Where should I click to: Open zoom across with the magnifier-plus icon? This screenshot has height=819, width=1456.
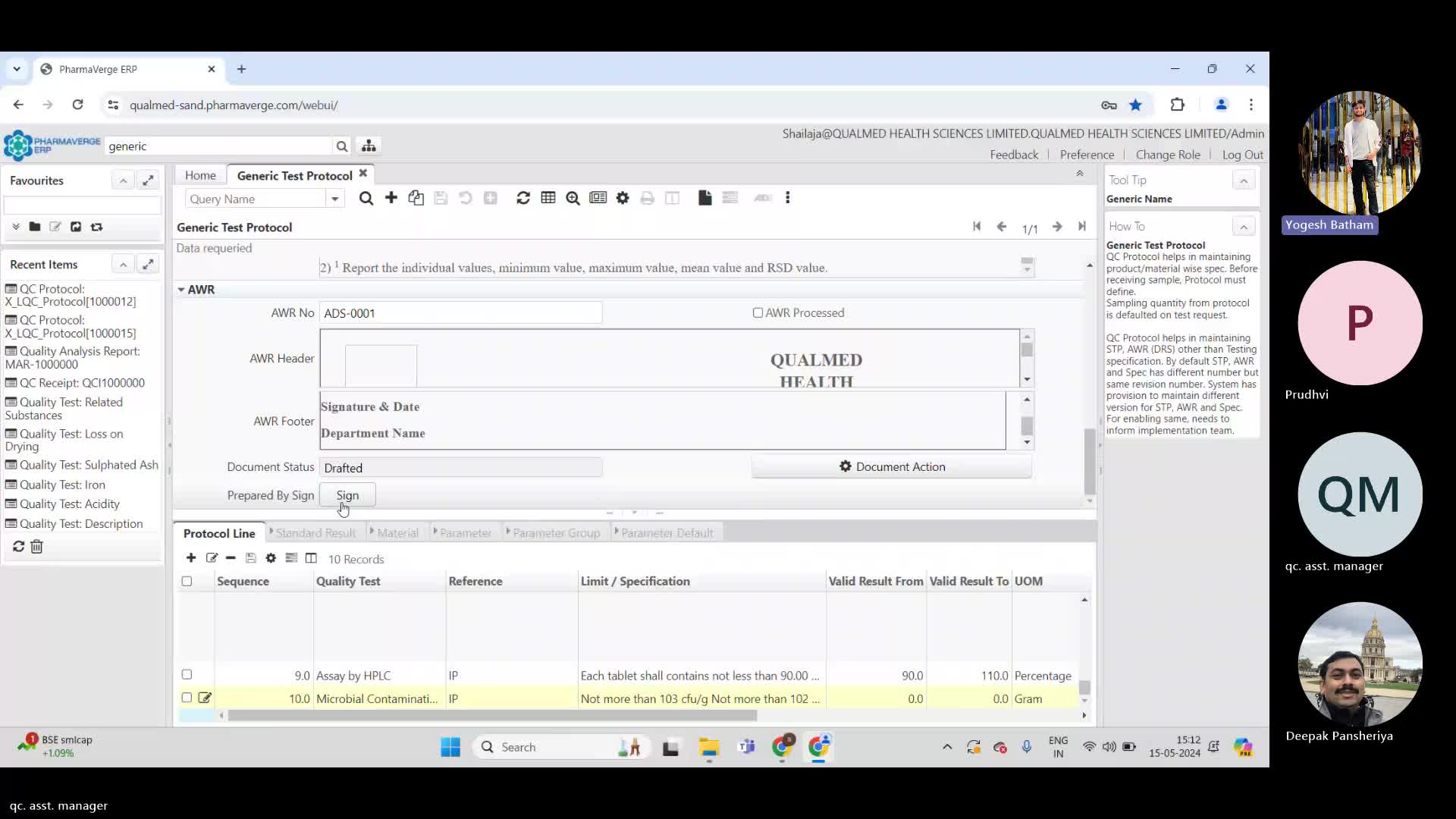point(573,199)
